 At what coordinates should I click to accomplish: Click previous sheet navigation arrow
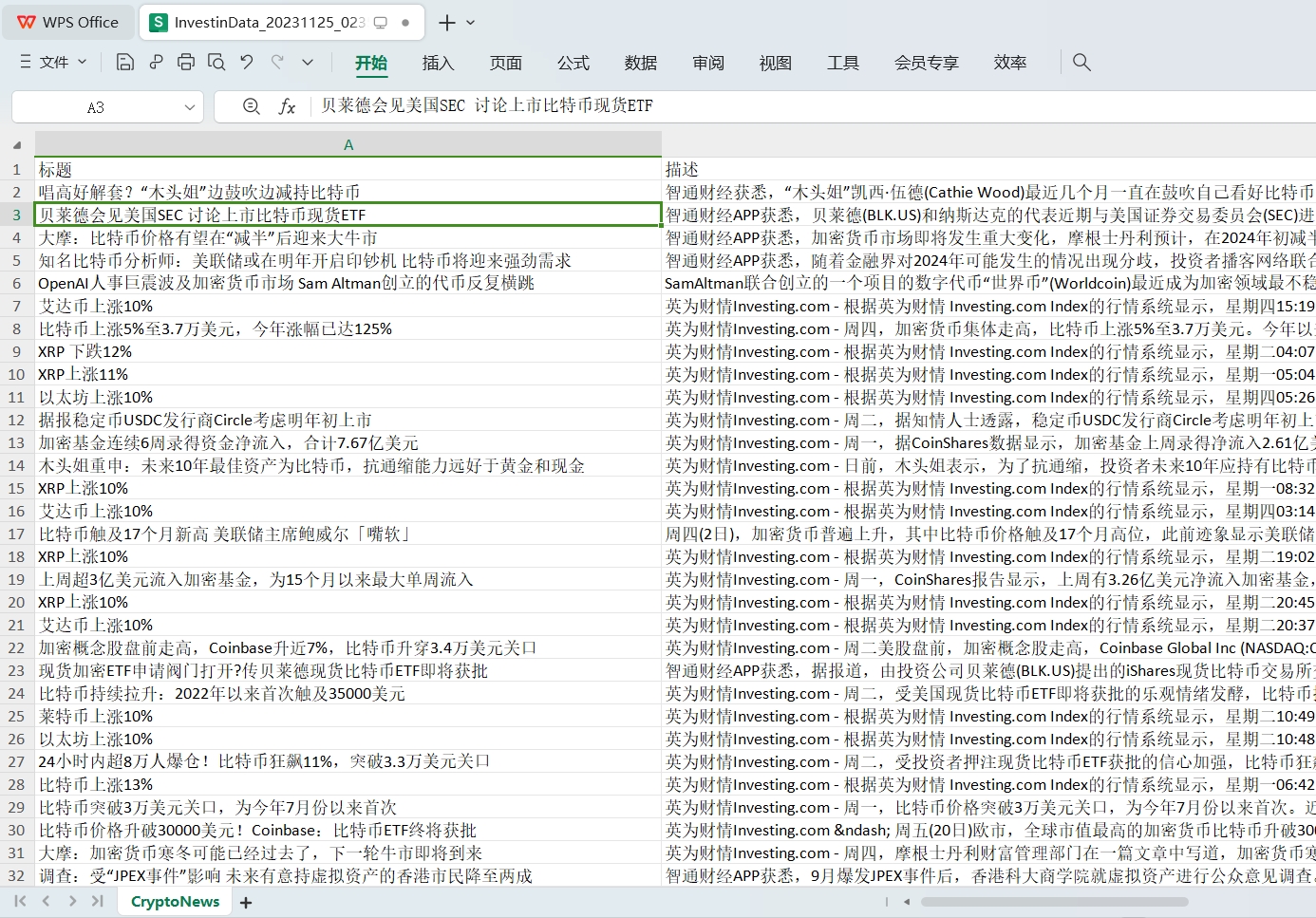coord(46,901)
